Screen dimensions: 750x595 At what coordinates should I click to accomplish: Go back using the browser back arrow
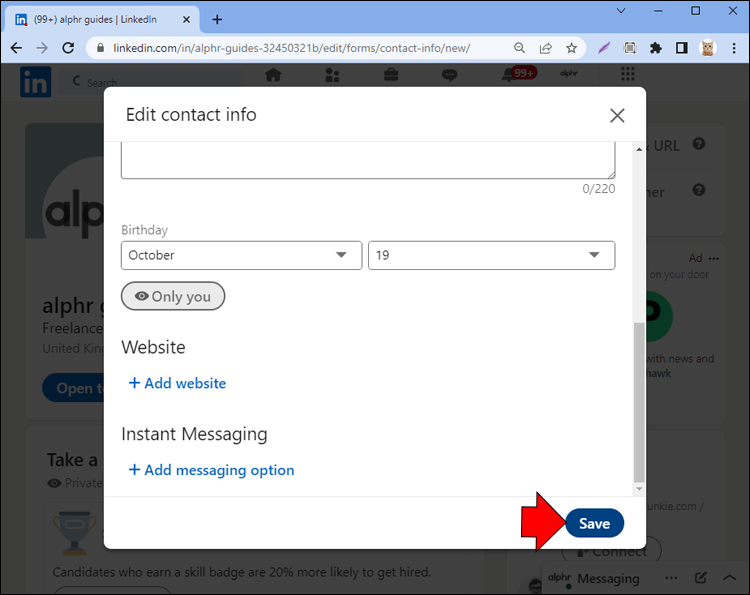[x=16, y=48]
